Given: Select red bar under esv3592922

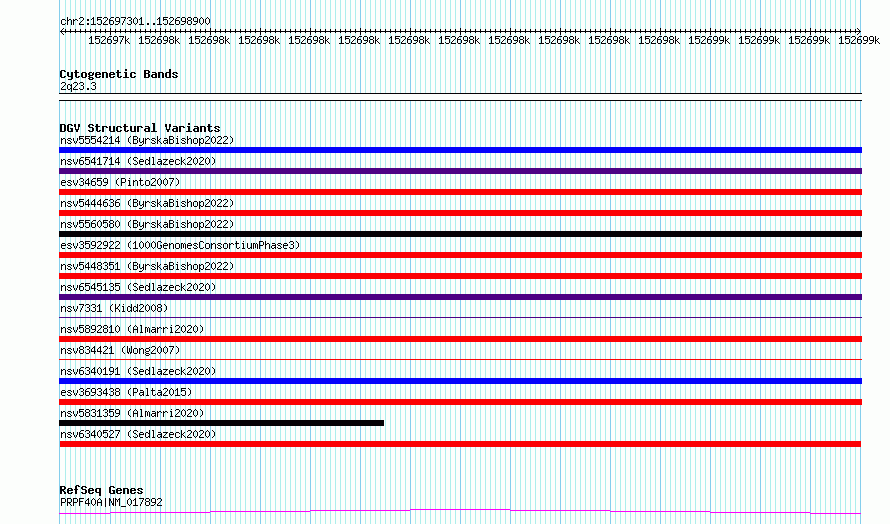Looking at the screenshot, I should [x=460, y=255].
